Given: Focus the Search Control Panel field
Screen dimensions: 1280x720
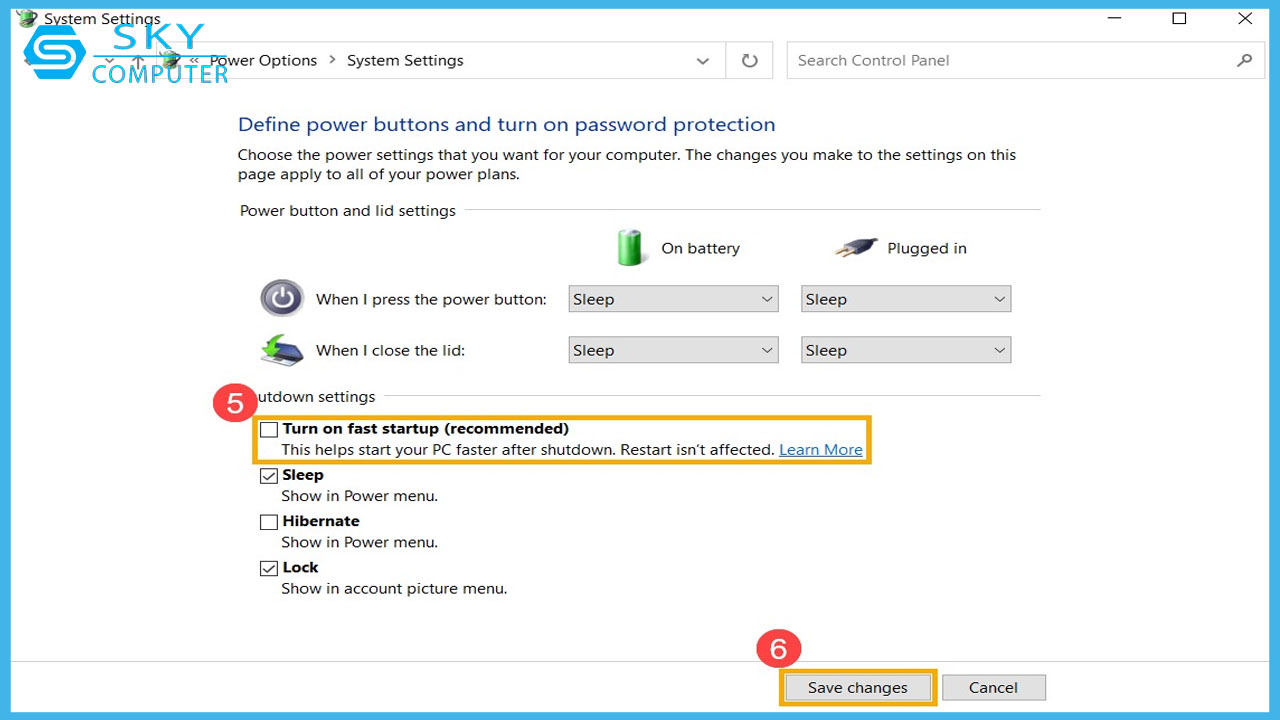Looking at the screenshot, I should (1010, 61).
